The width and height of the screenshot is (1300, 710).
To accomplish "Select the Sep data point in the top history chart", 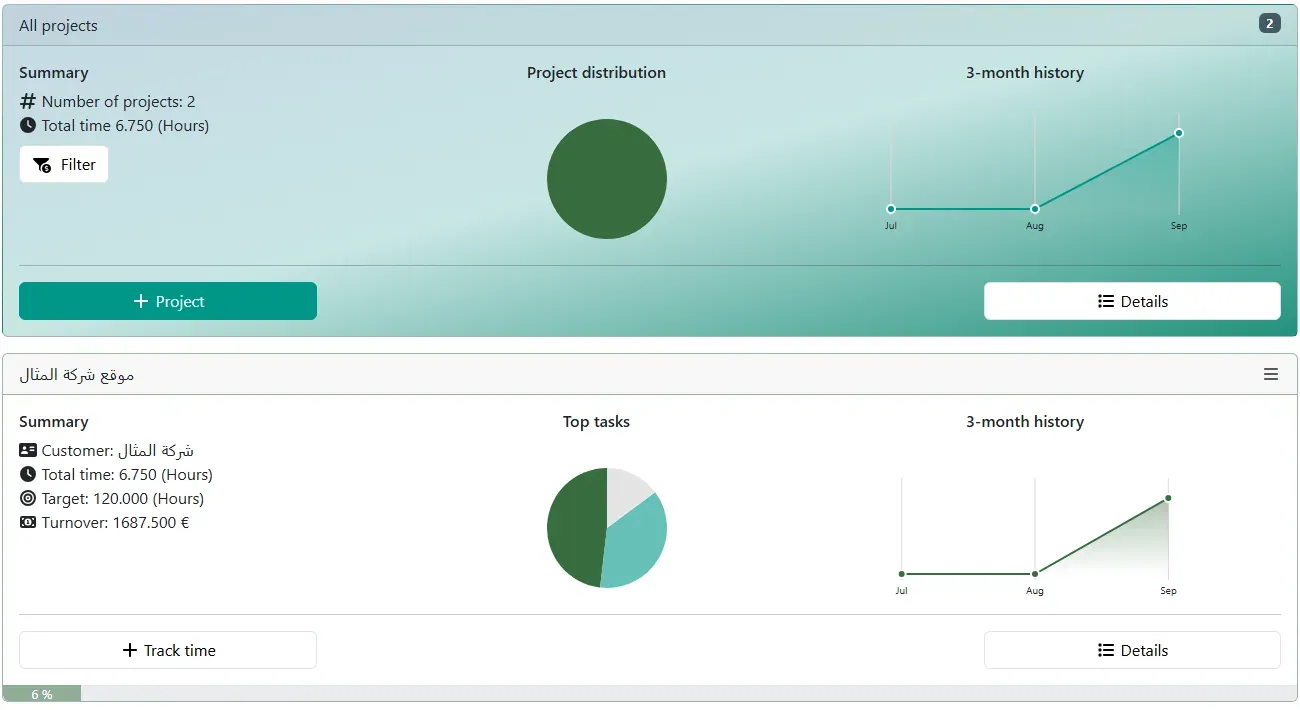I will [x=1179, y=133].
